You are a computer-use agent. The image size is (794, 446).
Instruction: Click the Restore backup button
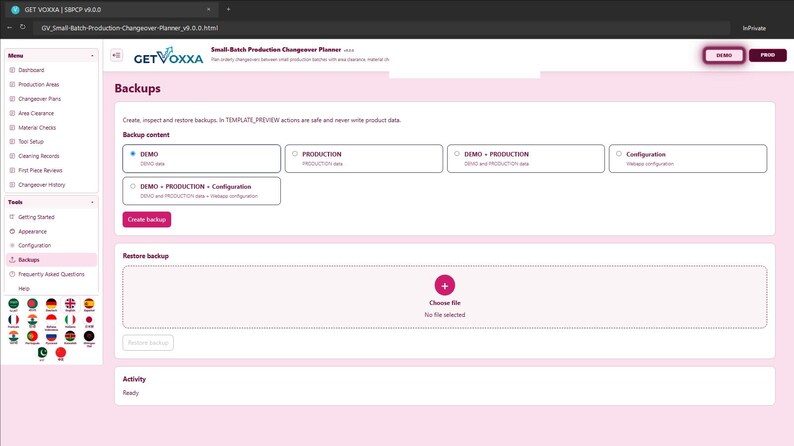click(148, 343)
